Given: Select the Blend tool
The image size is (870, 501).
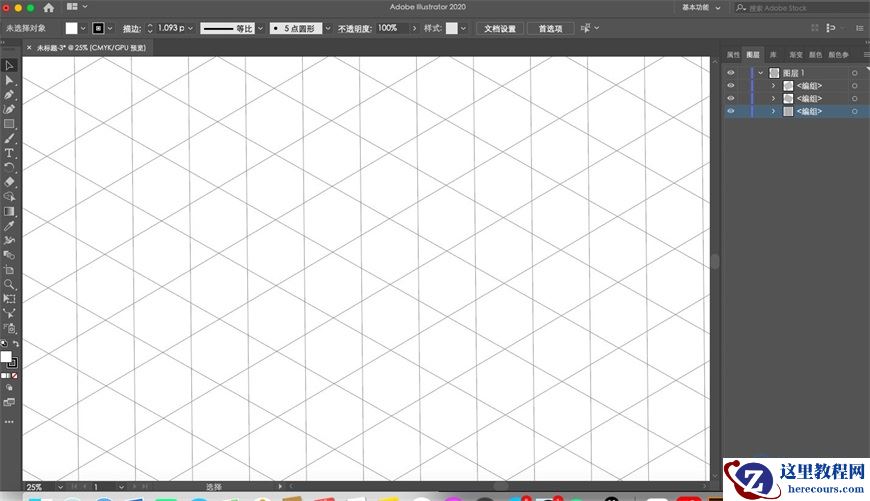Looking at the screenshot, I should point(9,255).
